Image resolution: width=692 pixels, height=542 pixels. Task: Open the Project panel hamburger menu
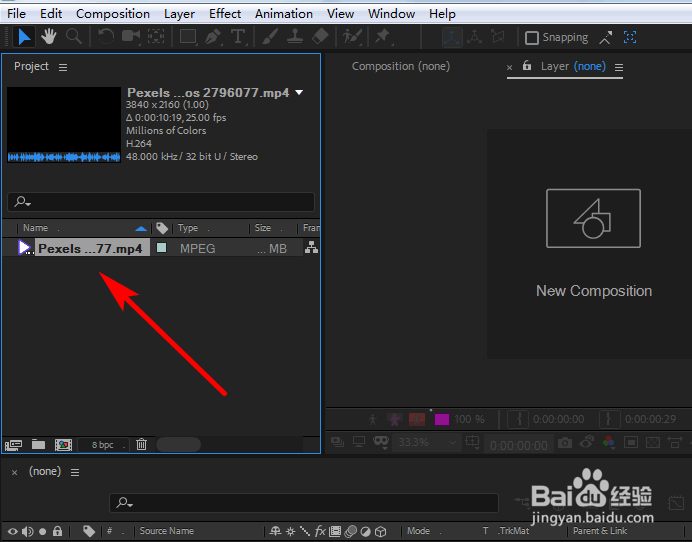63,68
